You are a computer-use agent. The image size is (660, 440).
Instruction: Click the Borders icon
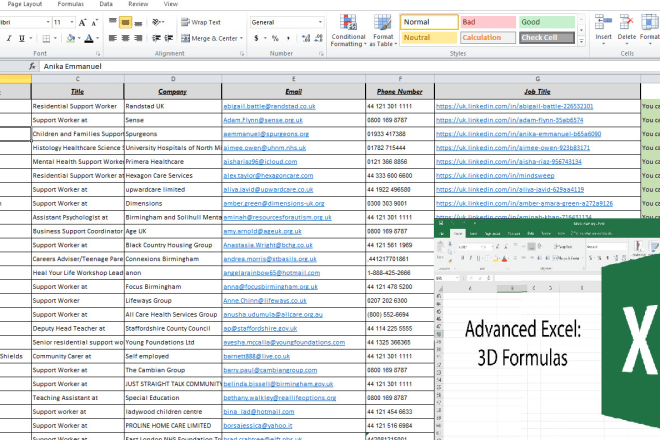46,38
